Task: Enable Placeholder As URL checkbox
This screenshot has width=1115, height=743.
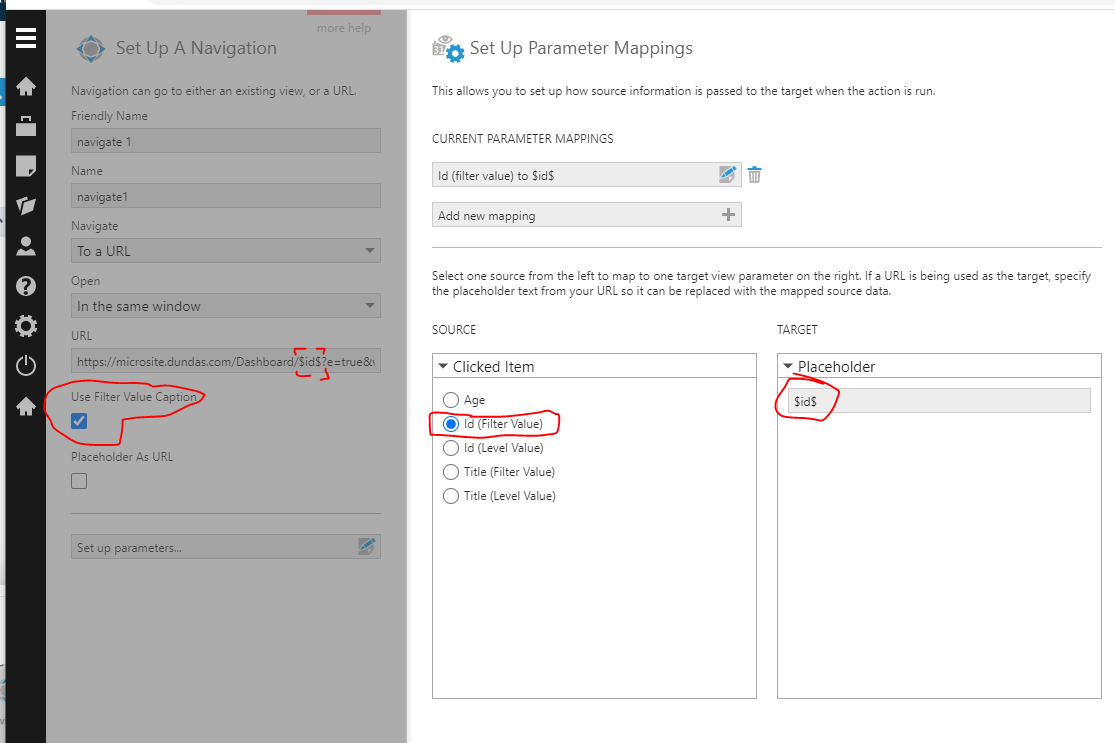Action: pyautogui.click(x=79, y=481)
